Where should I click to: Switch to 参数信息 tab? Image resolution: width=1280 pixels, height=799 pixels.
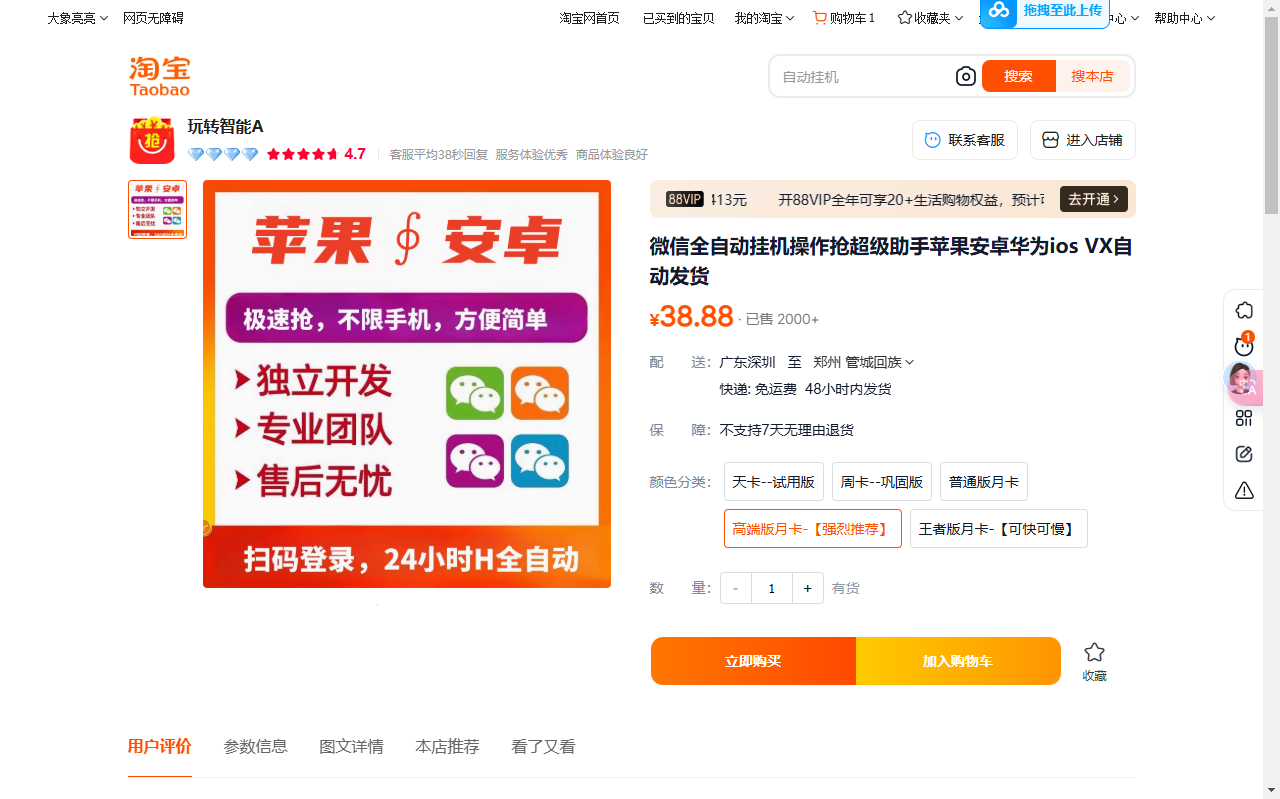point(256,746)
